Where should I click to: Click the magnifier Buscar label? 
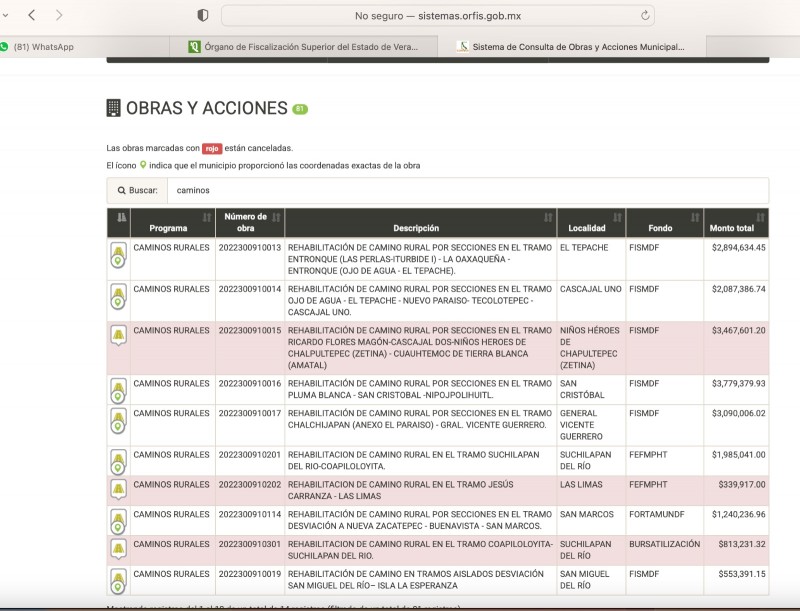pyautogui.click(x=137, y=190)
